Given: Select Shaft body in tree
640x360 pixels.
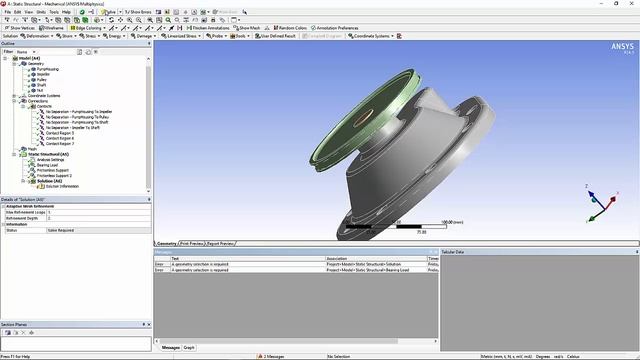Looking at the screenshot, I should pos(41,85).
